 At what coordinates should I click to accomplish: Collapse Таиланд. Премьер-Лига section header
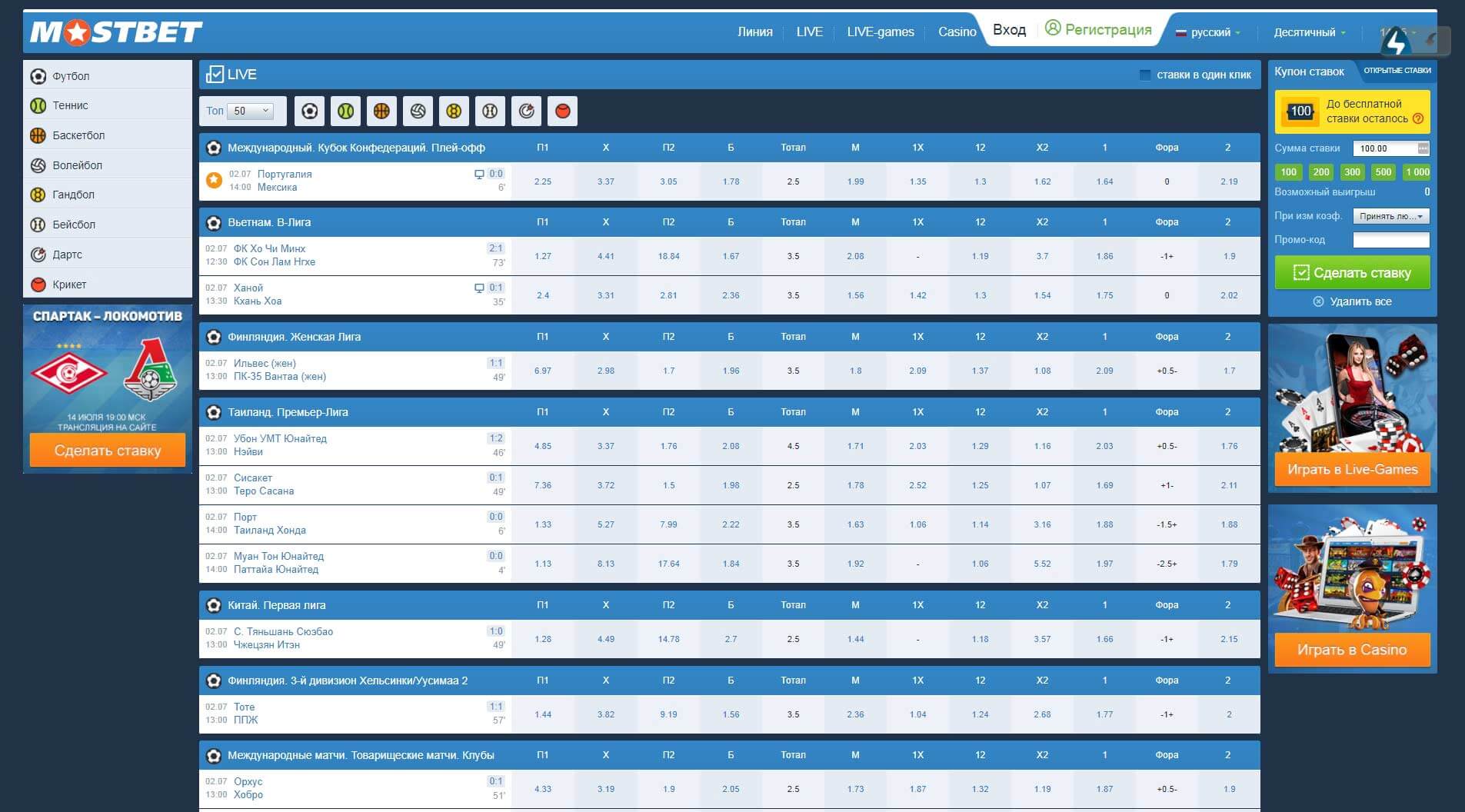pyautogui.click(x=729, y=412)
